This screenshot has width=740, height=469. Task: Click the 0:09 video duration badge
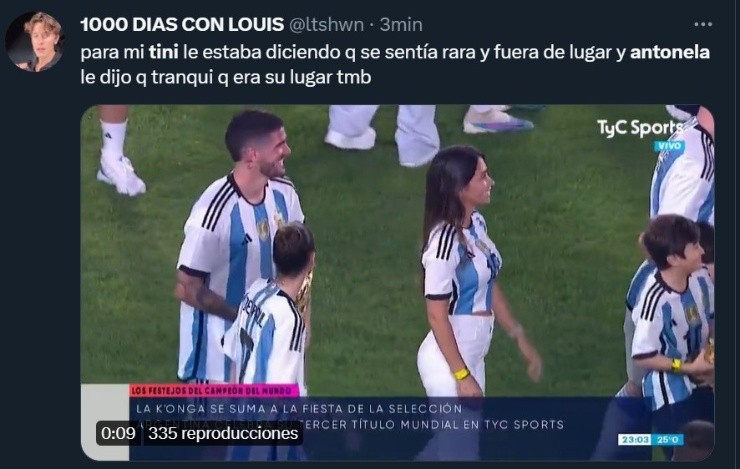point(118,433)
